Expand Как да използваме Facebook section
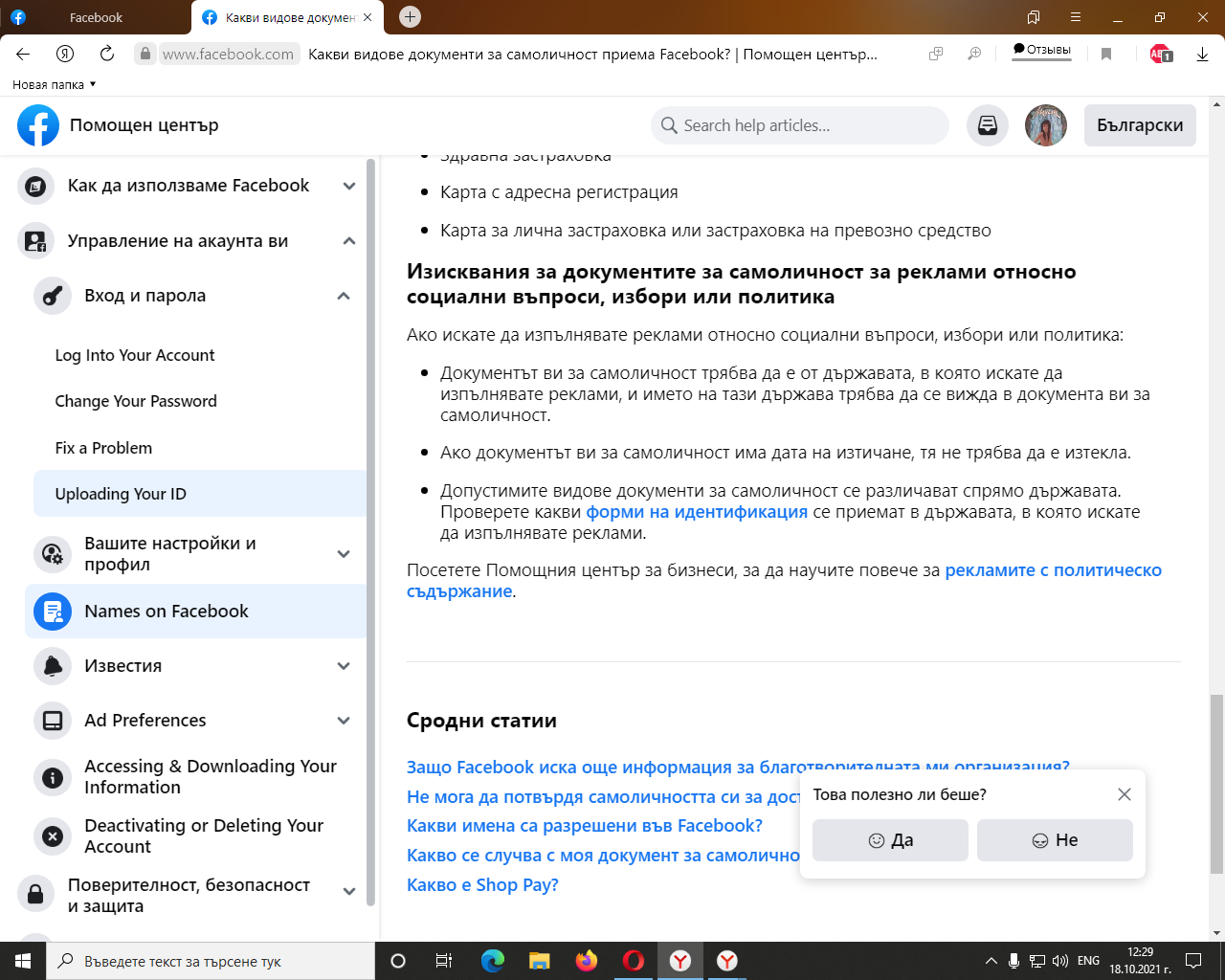 349,187
